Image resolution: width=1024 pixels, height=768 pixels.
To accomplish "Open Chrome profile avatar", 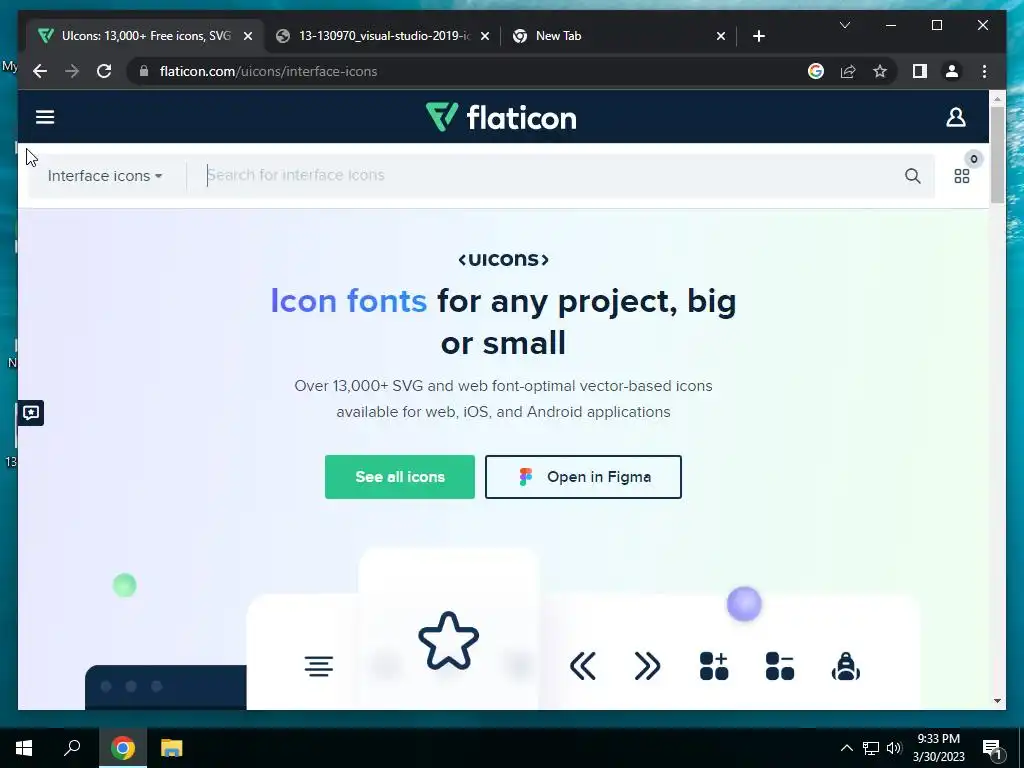I will tap(952, 71).
